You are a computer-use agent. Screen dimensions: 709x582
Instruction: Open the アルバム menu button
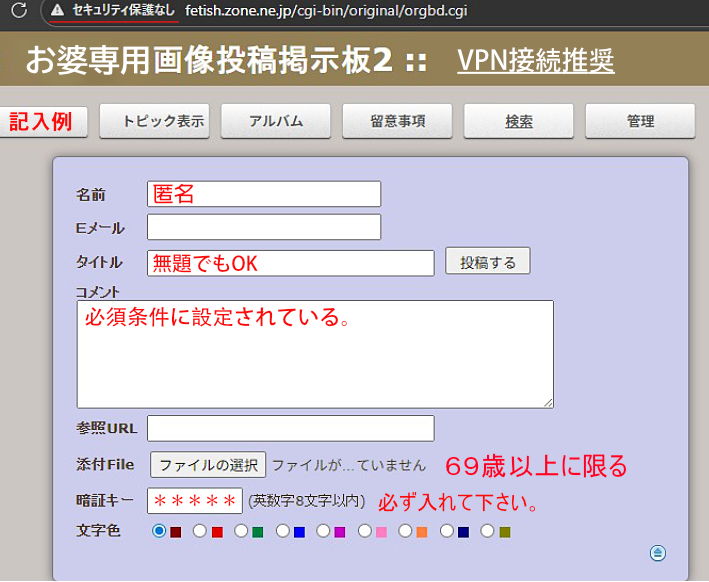[275, 121]
